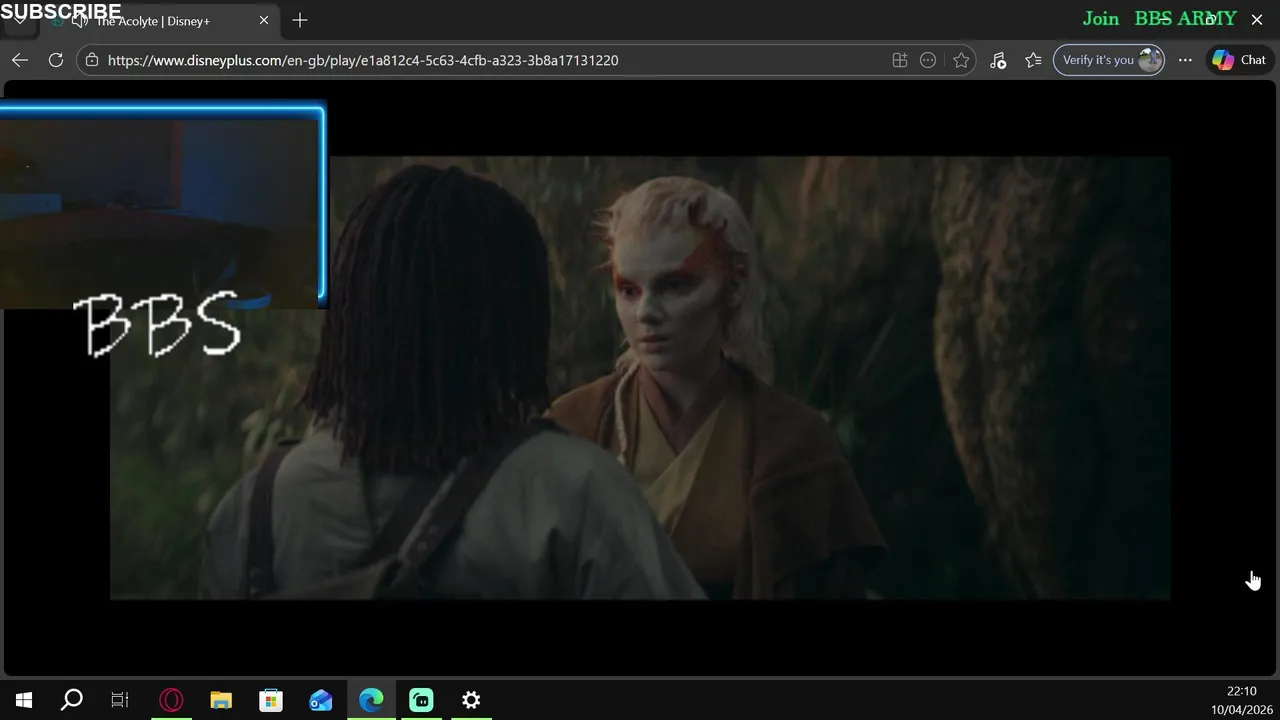
Task: Open Windows Search from taskbar
Action: pos(72,700)
